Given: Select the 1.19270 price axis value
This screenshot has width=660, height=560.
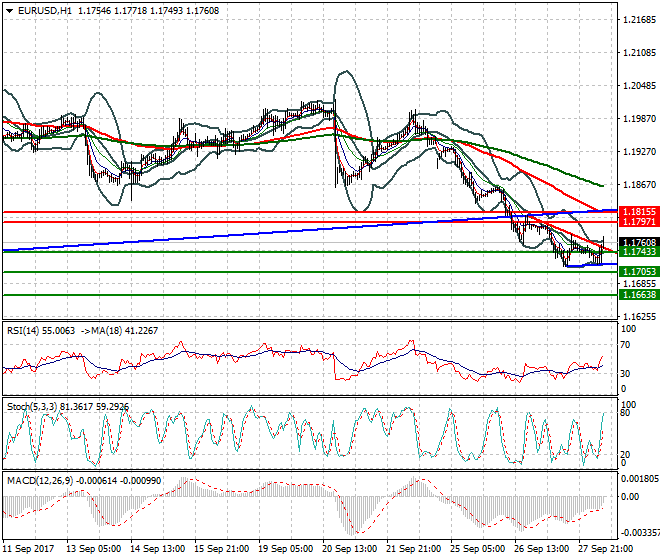Looking at the screenshot, I should pos(639,151).
